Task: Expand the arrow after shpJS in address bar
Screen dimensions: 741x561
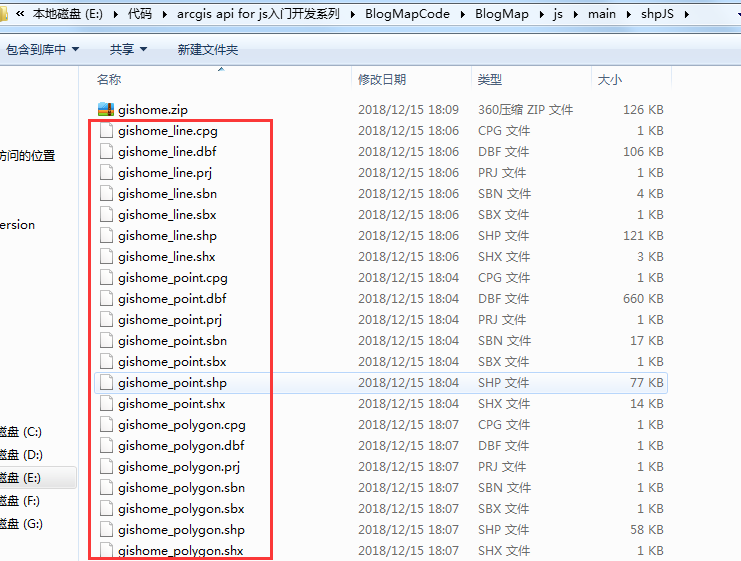Action: [686, 14]
